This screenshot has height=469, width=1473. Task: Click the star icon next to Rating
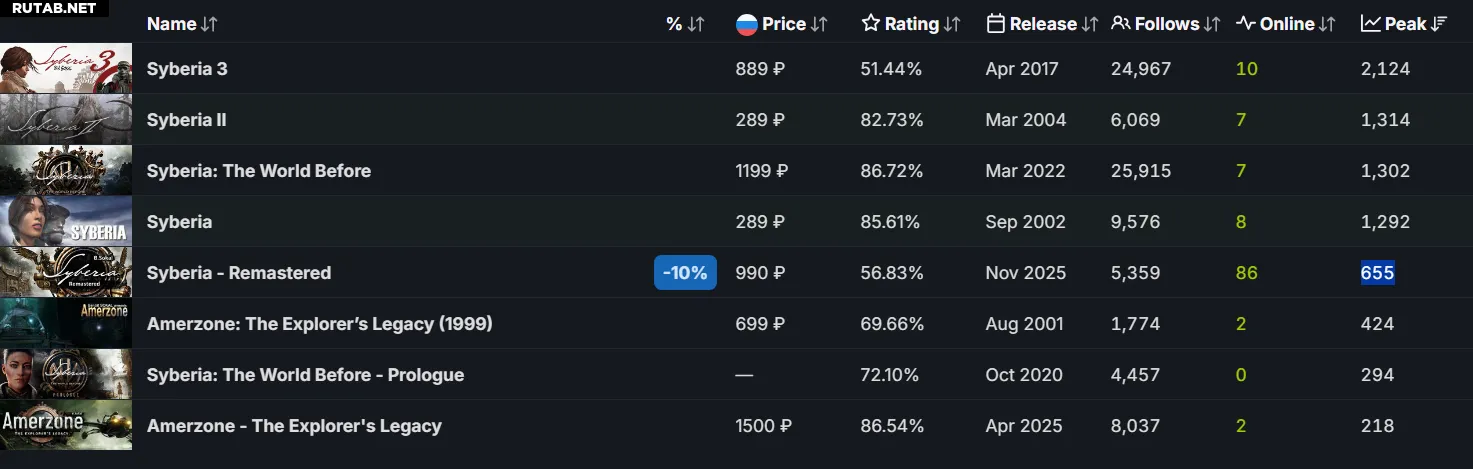[x=870, y=24]
